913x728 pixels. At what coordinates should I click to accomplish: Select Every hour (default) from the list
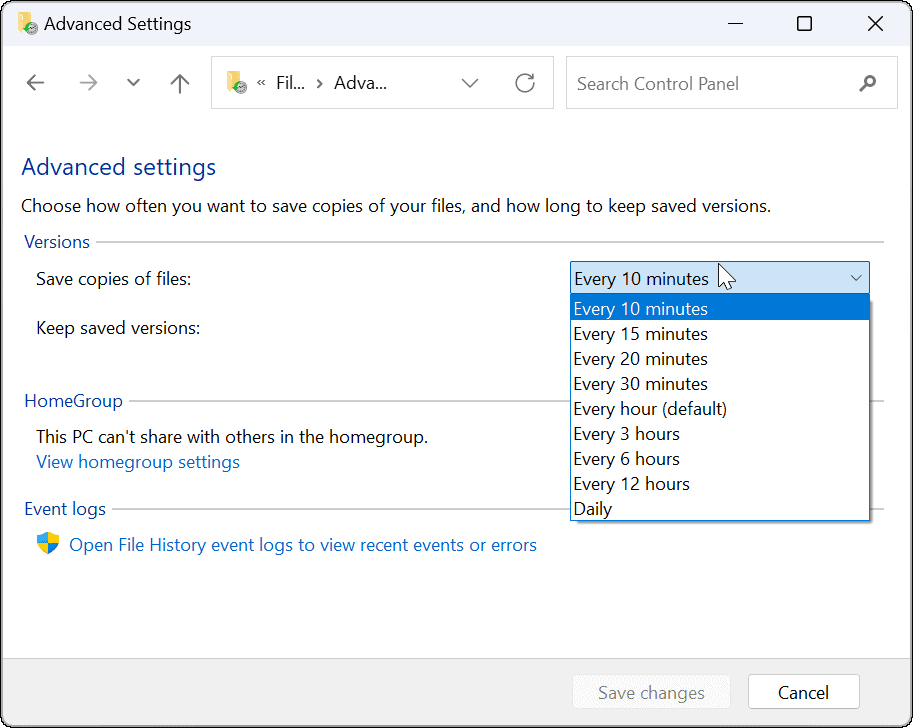(x=649, y=408)
